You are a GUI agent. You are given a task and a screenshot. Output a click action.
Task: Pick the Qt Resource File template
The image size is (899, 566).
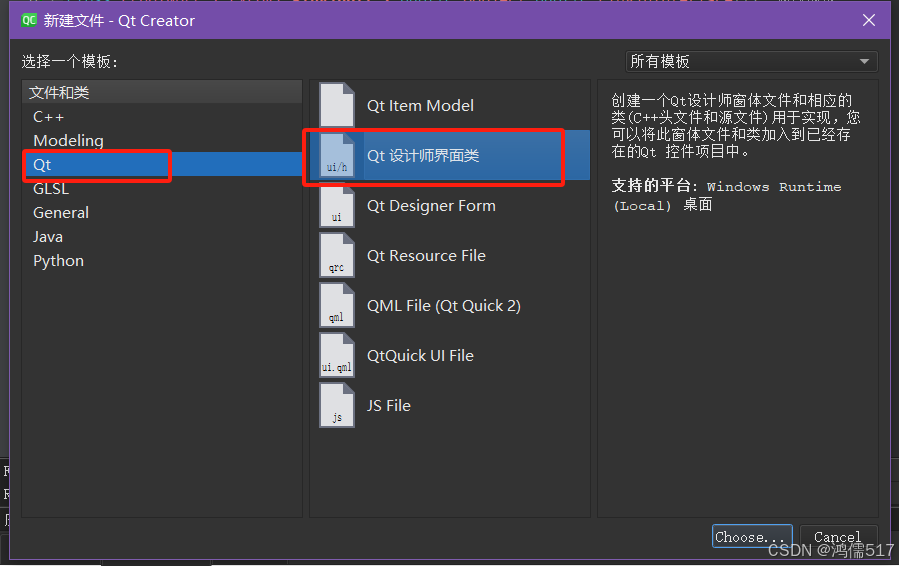(x=450, y=255)
